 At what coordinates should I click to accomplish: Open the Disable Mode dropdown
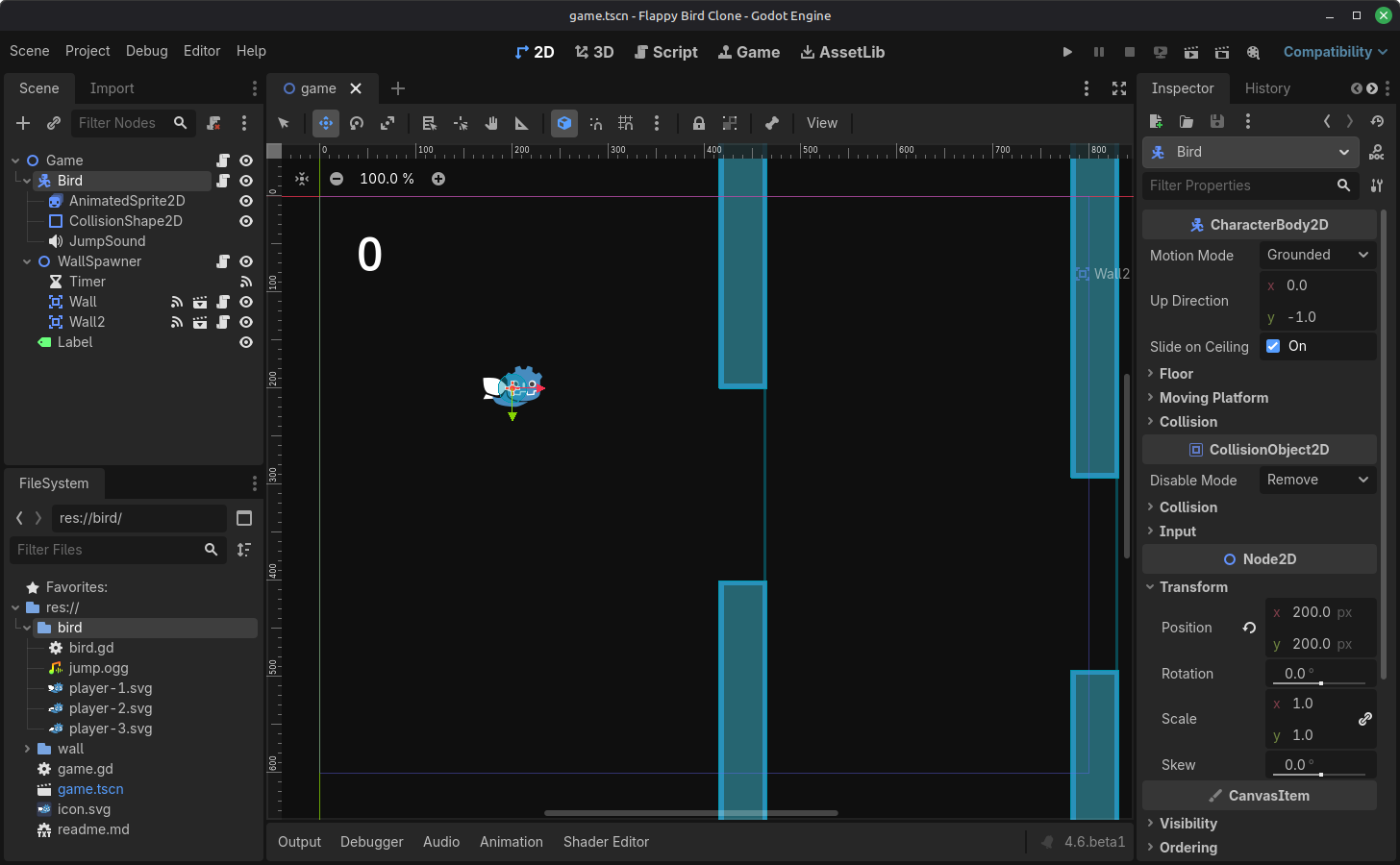tap(1317, 480)
